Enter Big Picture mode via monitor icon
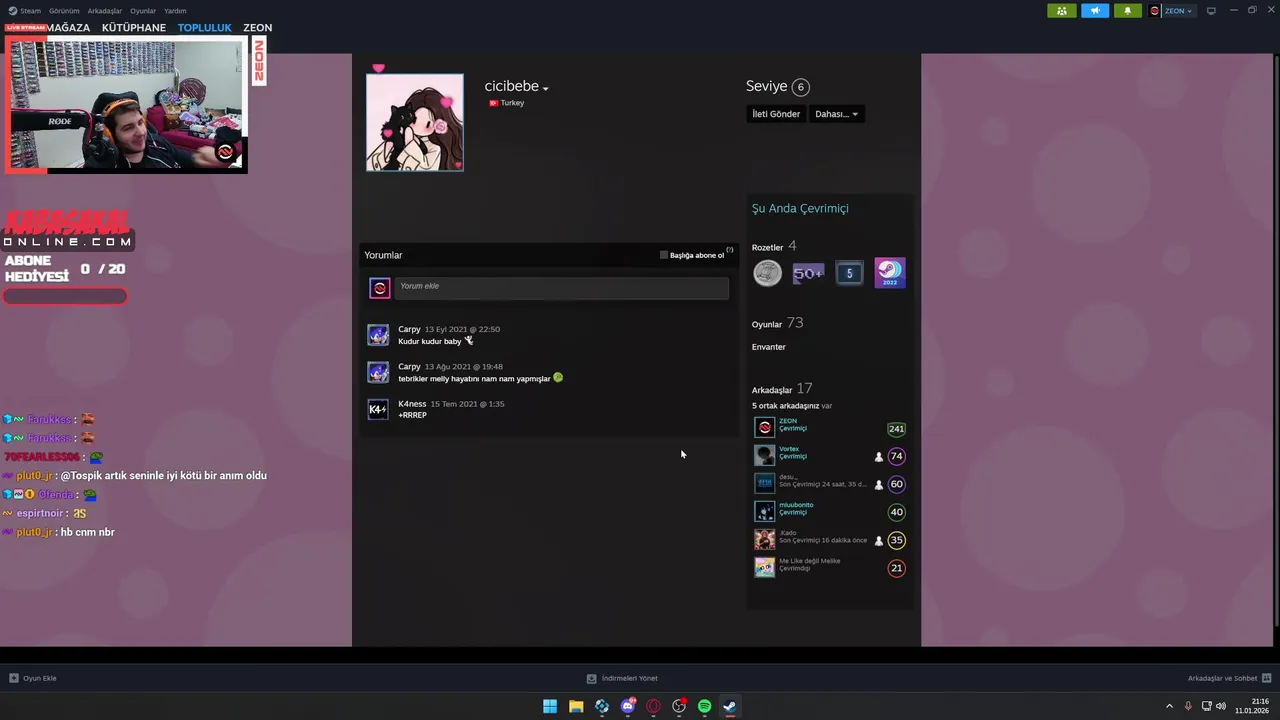This screenshot has height=720, width=1280. tap(1211, 11)
